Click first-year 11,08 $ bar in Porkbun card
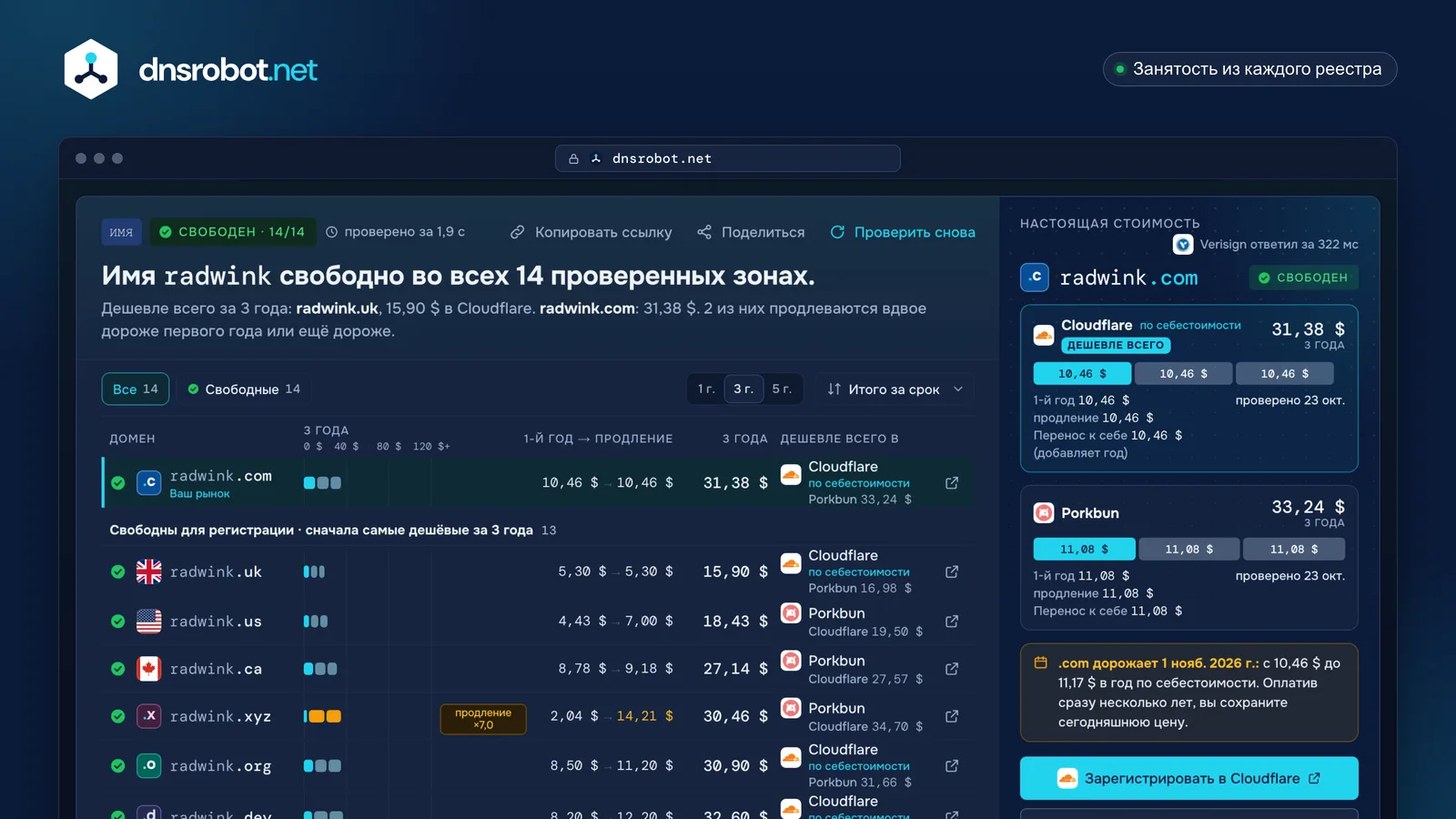This screenshot has height=819, width=1456. coord(1084,549)
